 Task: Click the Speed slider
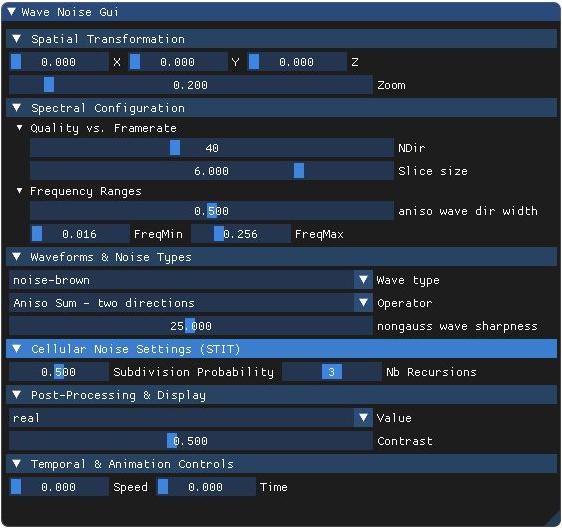[58, 487]
